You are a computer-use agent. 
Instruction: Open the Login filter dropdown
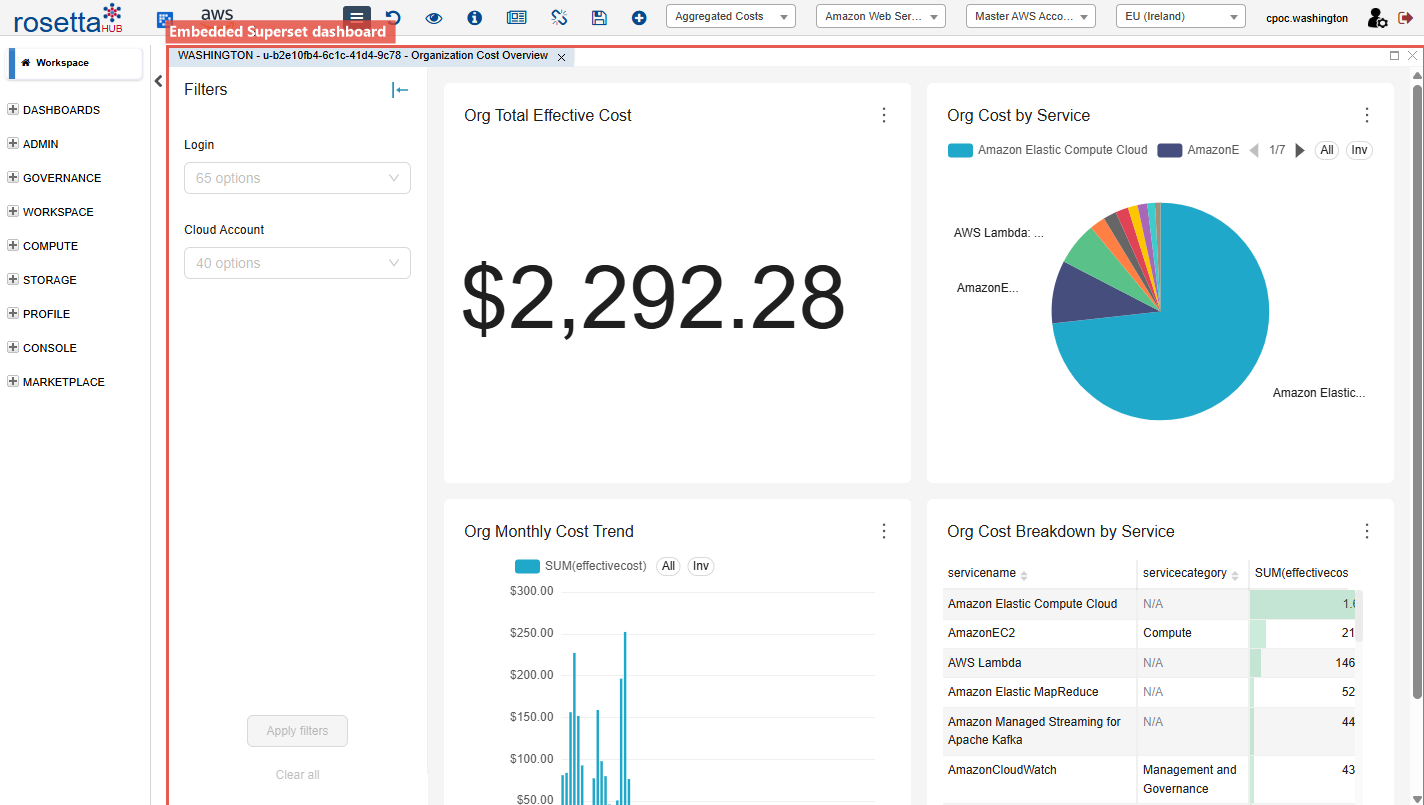[x=297, y=178]
